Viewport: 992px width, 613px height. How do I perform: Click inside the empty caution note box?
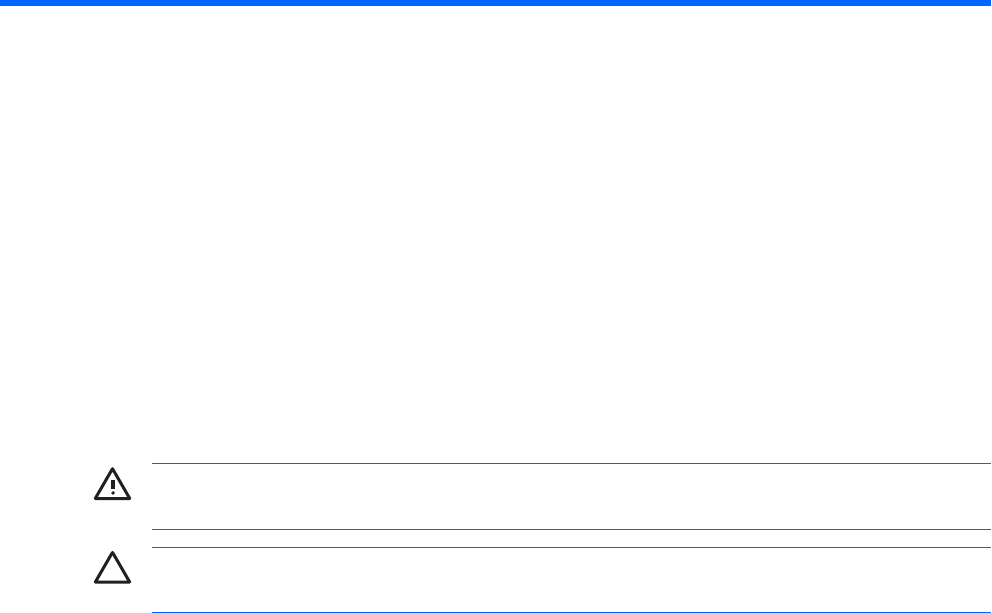click(x=571, y=579)
